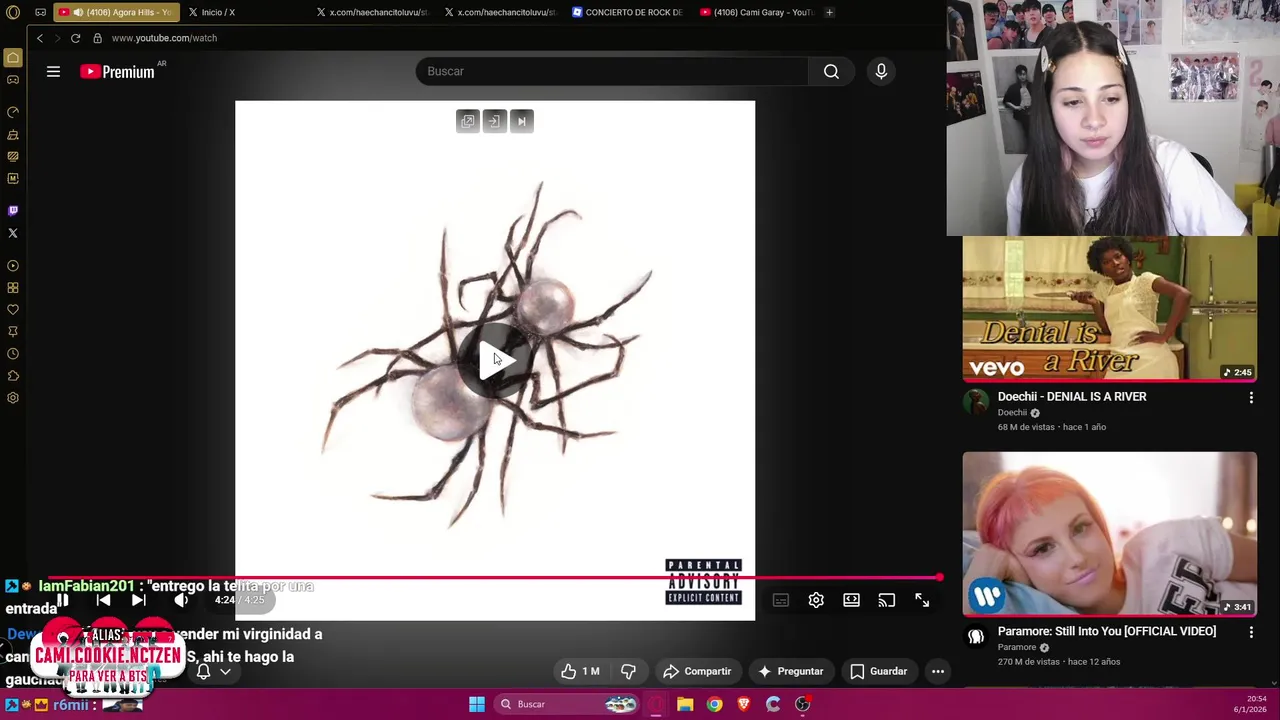The height and width of the screenshot is (720, 1280).
Task: Expand notification options chevron beside the bell
Action: pyautogui.click(x=225, y=671)
